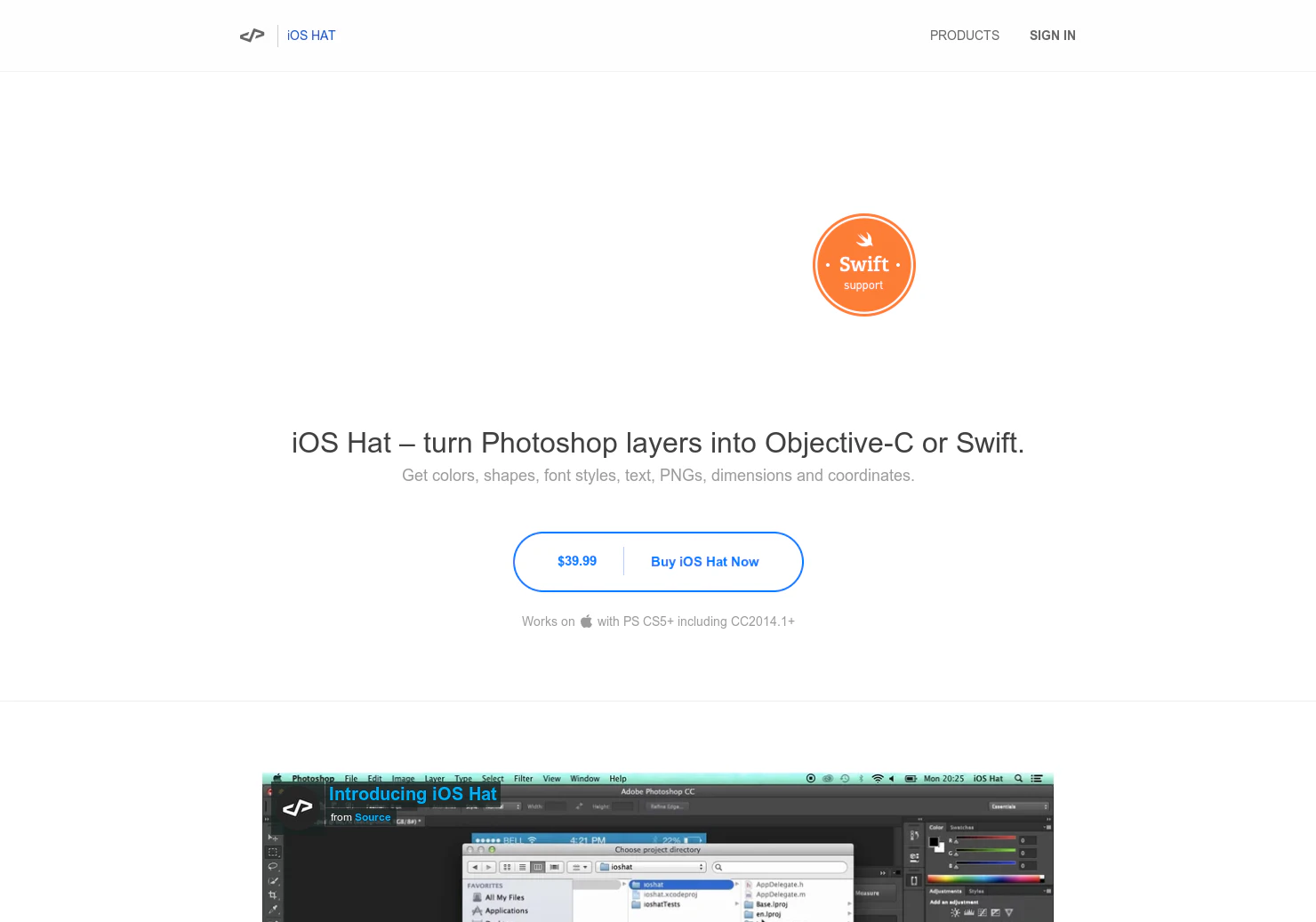
Task: Open Spotlight search from the menu bar
Action: (1019, 779)
